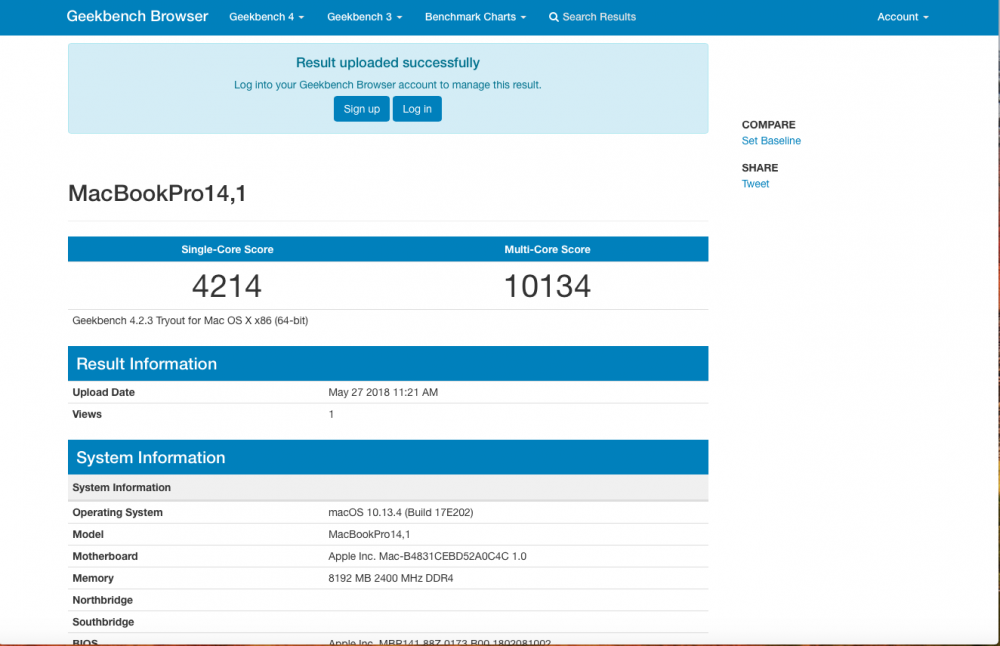Click the Operating System row label
The image size is (1000, 646).
click(117, 513)
